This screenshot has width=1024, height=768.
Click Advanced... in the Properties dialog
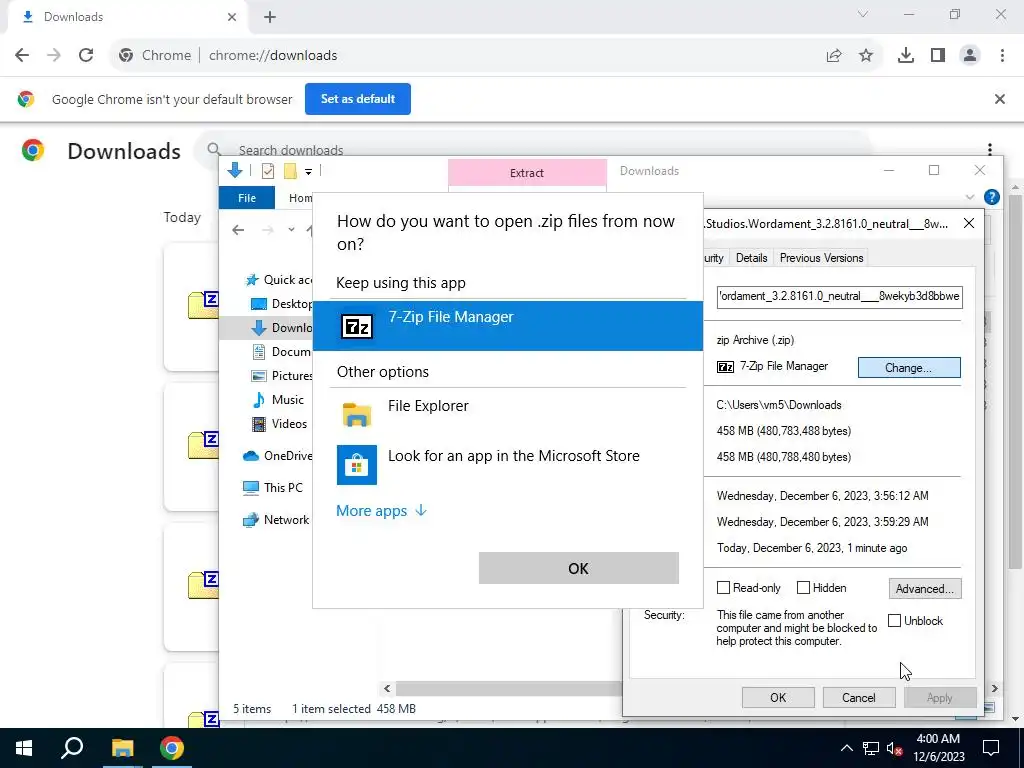925,588
